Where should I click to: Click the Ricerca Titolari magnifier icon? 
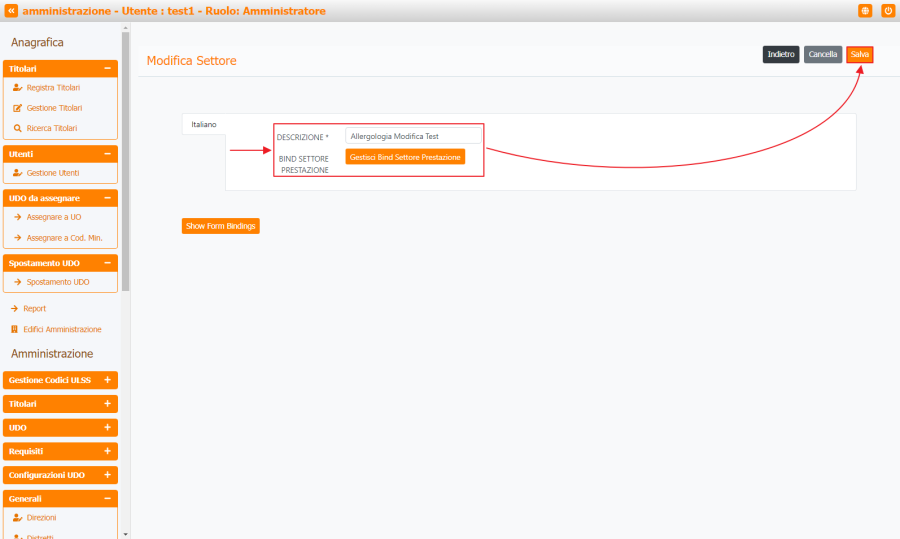pos(17,128)
